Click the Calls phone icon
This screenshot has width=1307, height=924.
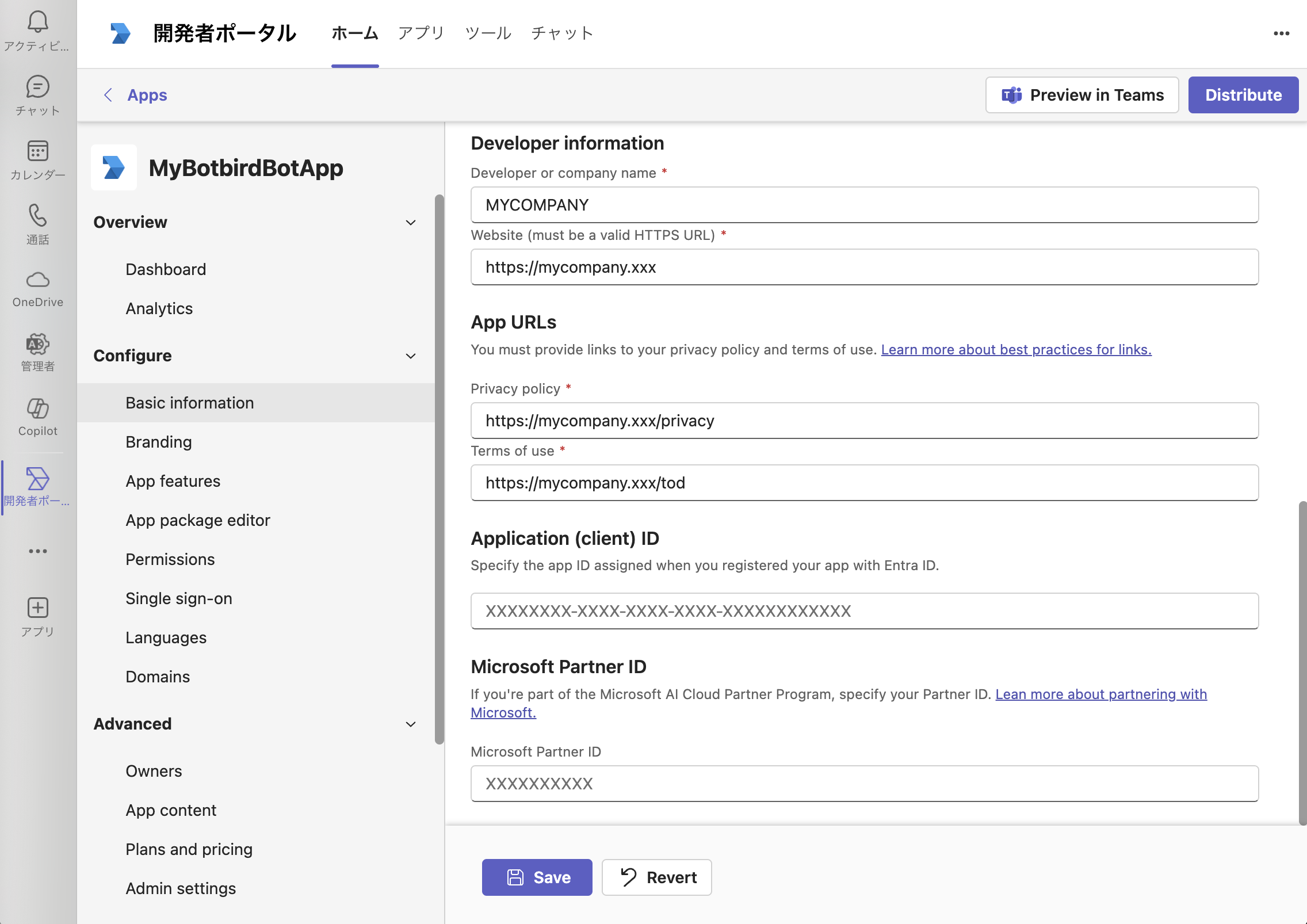tap(38, 216)
